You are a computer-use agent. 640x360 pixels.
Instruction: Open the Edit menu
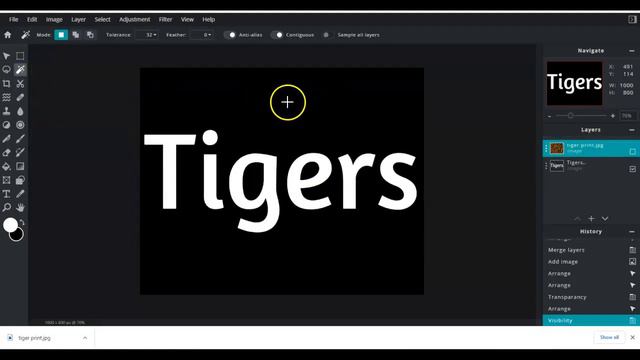tap(32, 20)
